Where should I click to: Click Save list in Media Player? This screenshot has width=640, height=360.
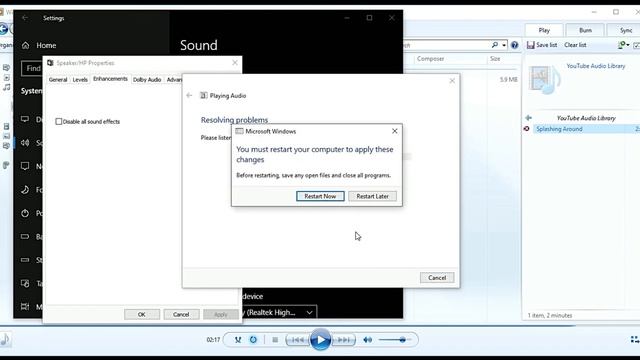coord(542,45)
